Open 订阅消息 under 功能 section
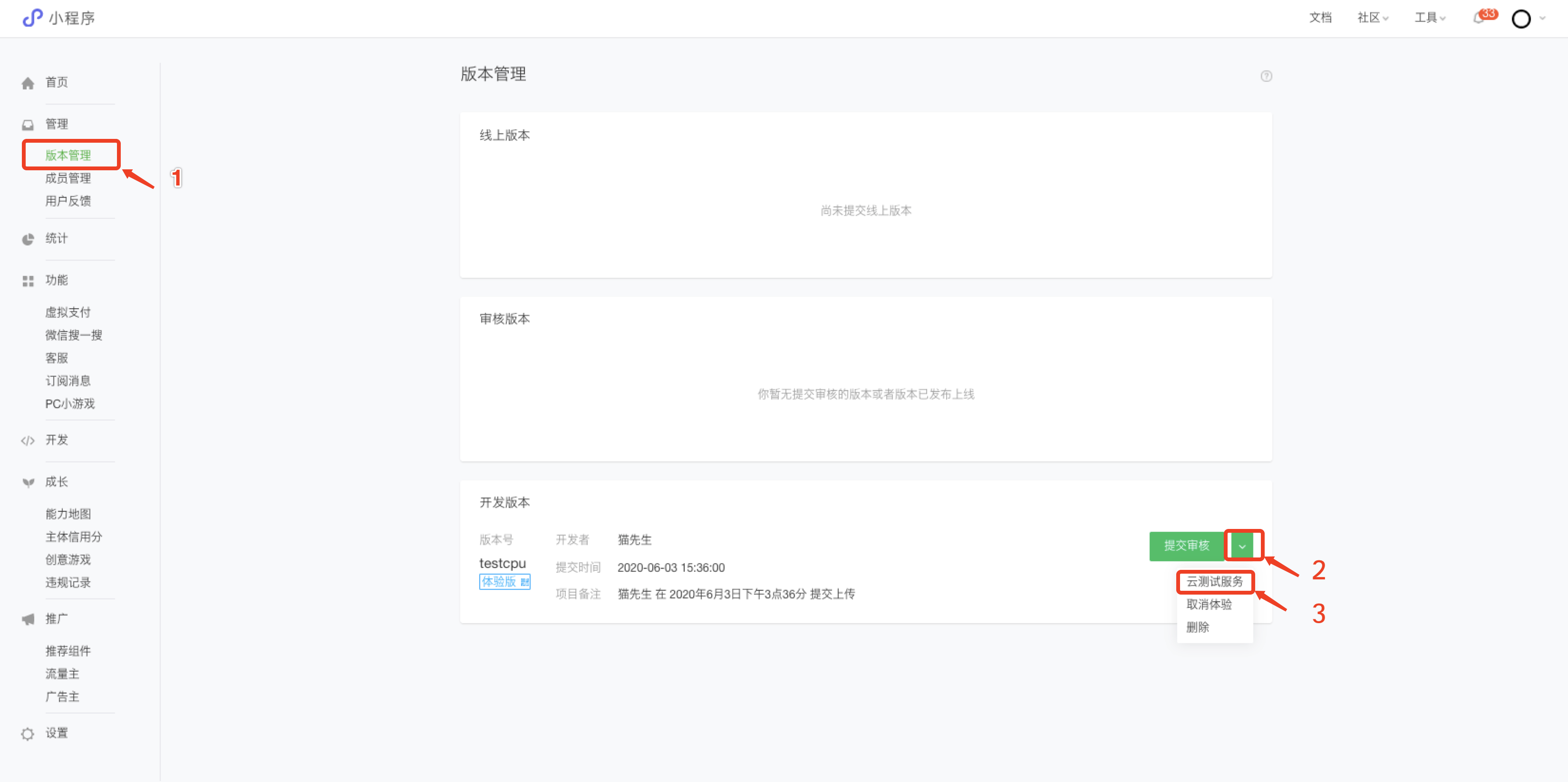This screenshot has width=1568, height=782. coord(68,381)
